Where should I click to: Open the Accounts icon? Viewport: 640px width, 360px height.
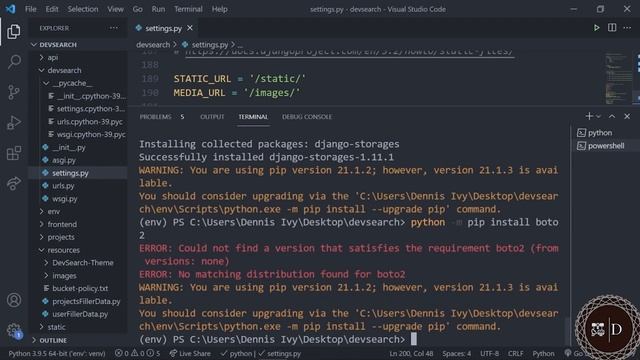point(13,300)
